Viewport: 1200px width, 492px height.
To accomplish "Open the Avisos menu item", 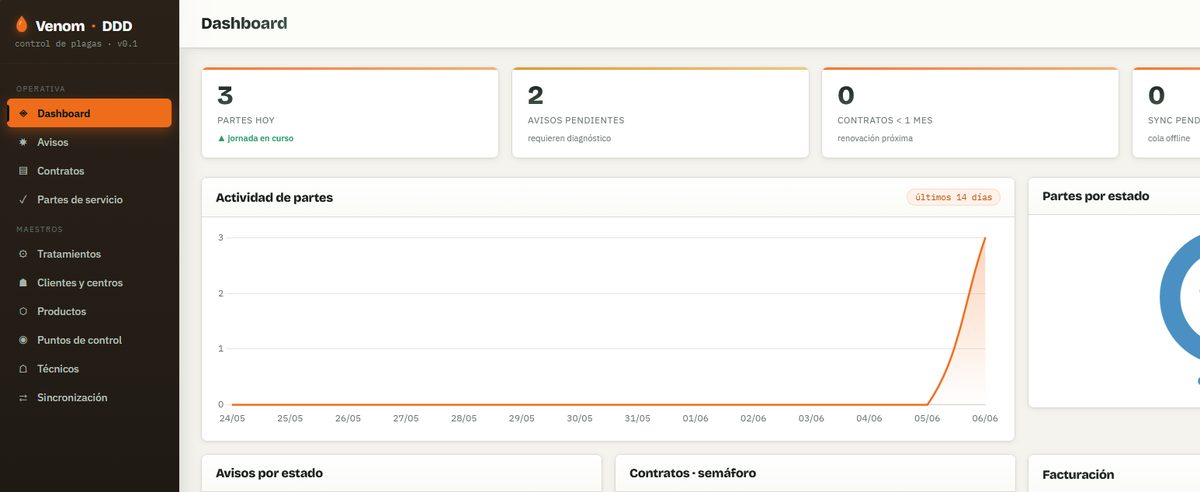I will 89,142.
